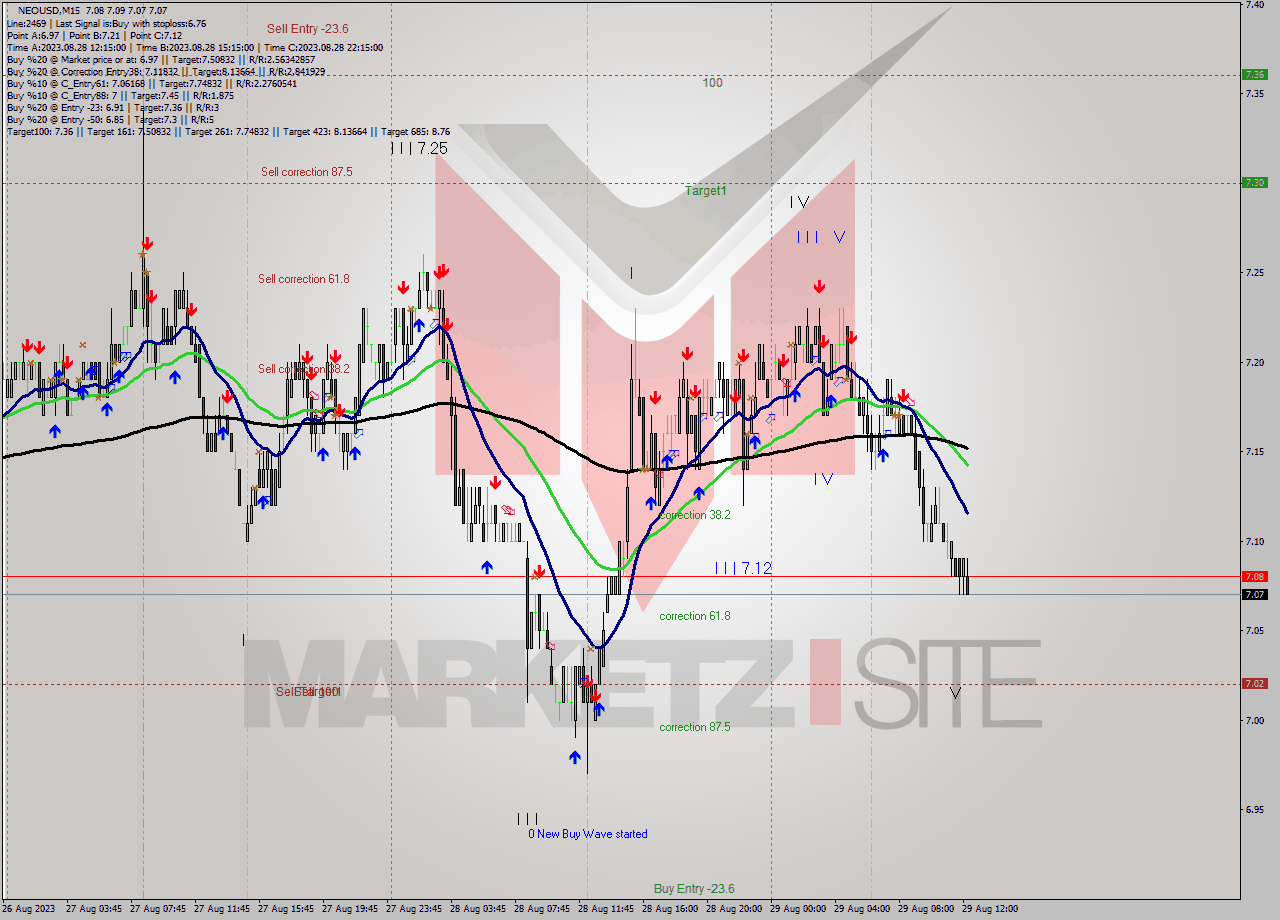Click the 'Point A:6.97' info line
Viewport: 1280px width, 920px height.
click(96, 35)
